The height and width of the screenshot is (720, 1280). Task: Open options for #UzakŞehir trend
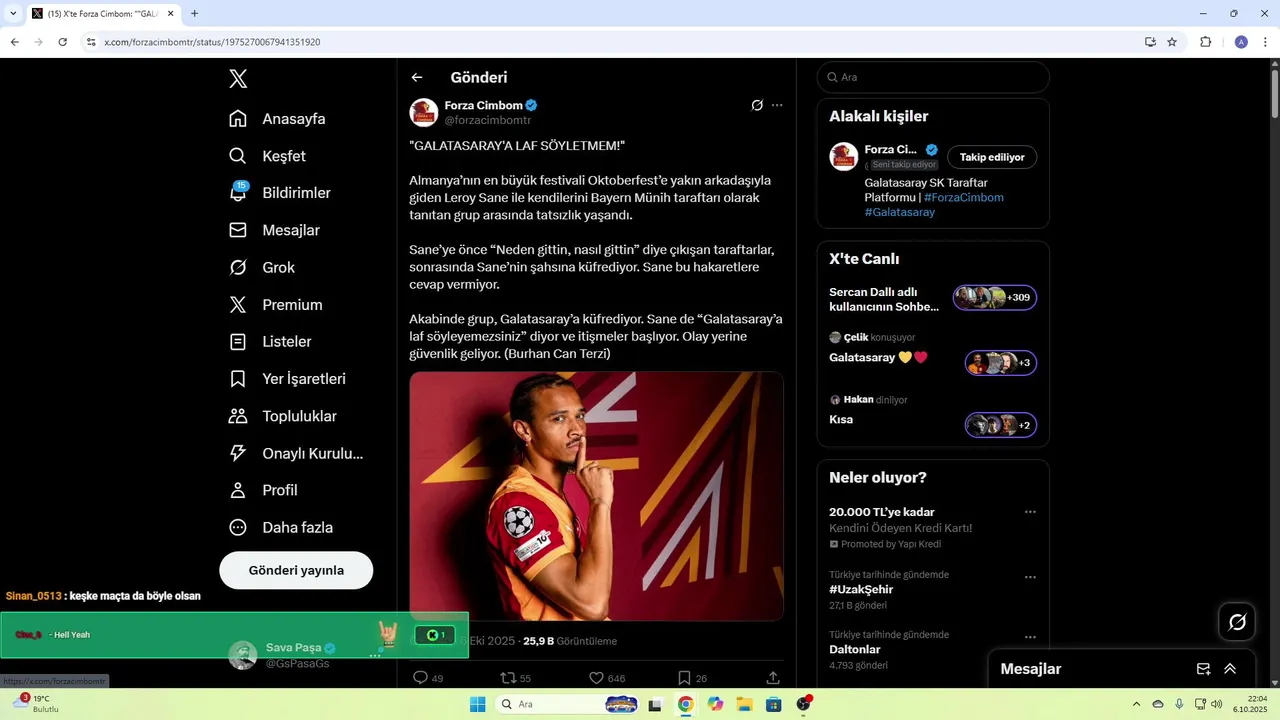[1030, 577]
